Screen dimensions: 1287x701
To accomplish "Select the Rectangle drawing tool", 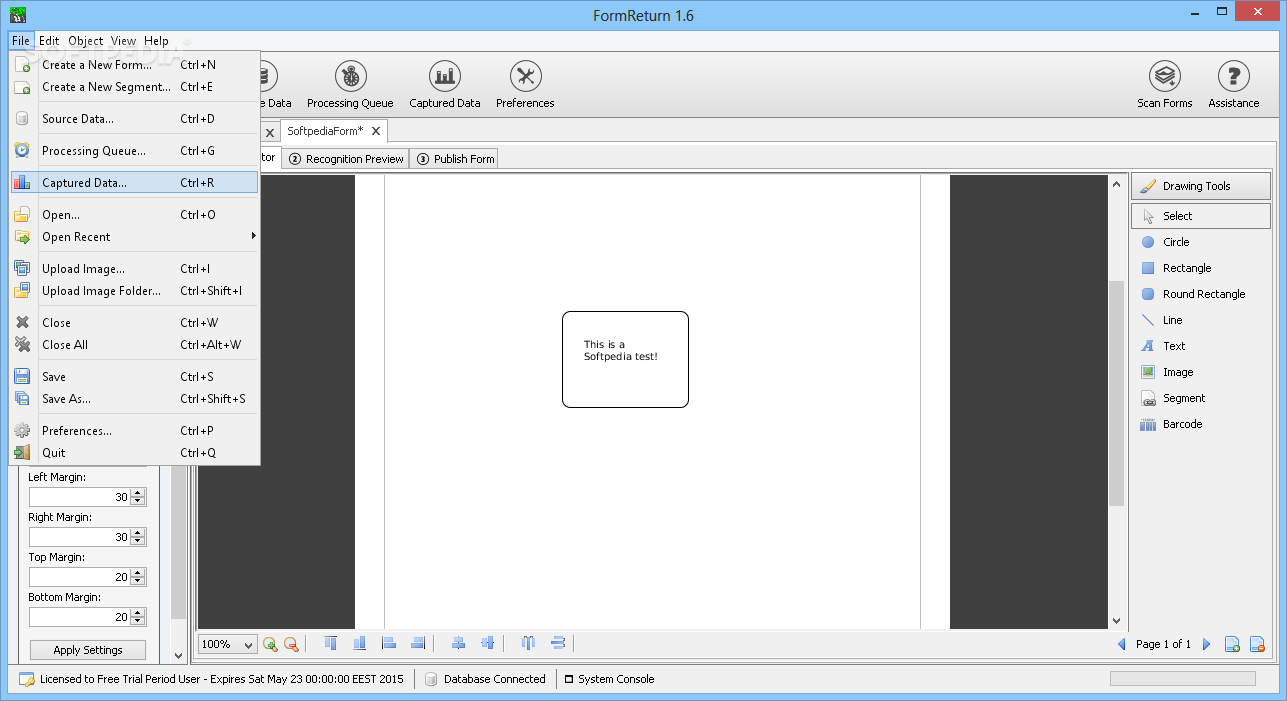I will [x=1176, y=268].
